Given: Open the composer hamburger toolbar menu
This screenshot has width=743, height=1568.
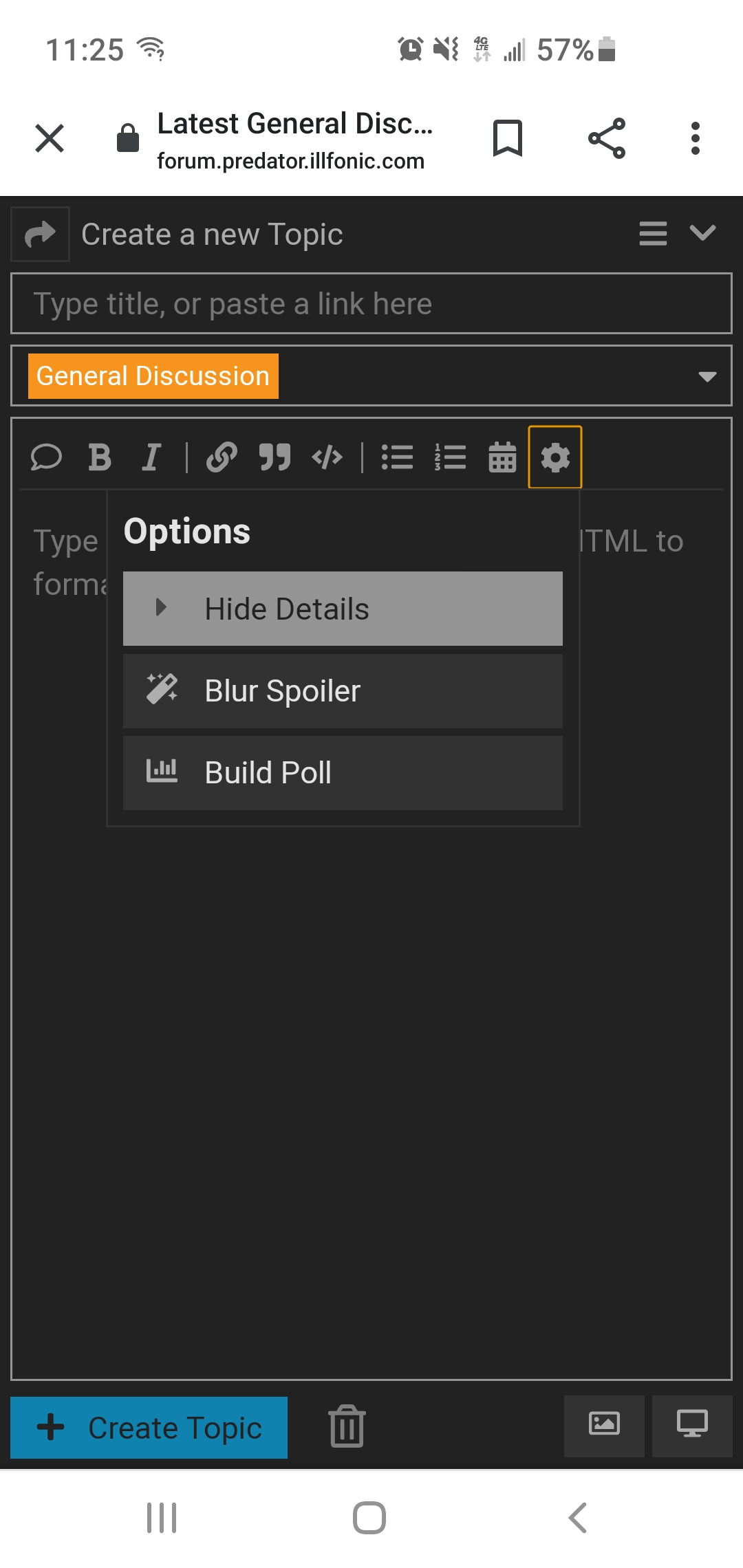Looking at the screenshot, I should [653, 233].
